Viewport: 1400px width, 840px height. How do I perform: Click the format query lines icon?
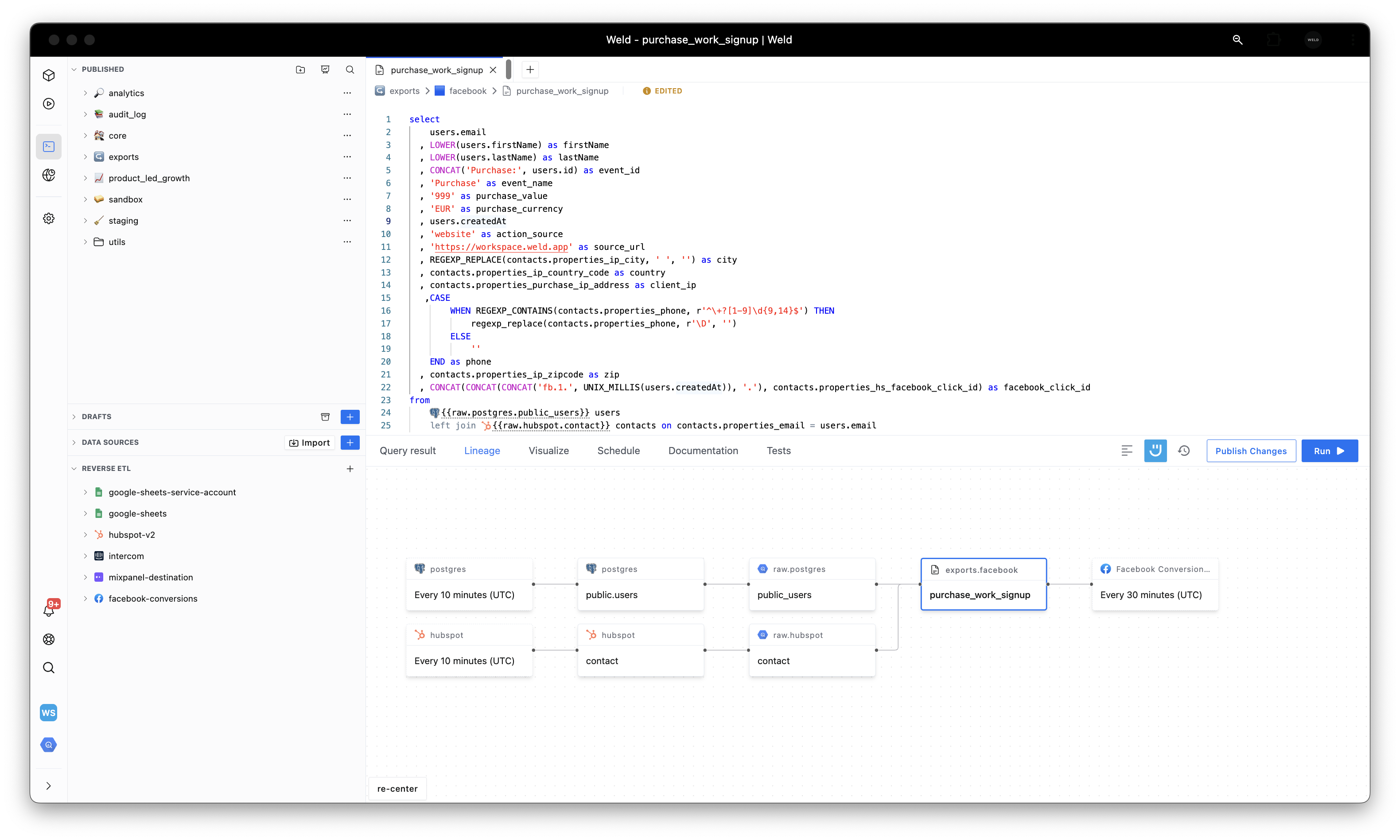point(1127,451)
